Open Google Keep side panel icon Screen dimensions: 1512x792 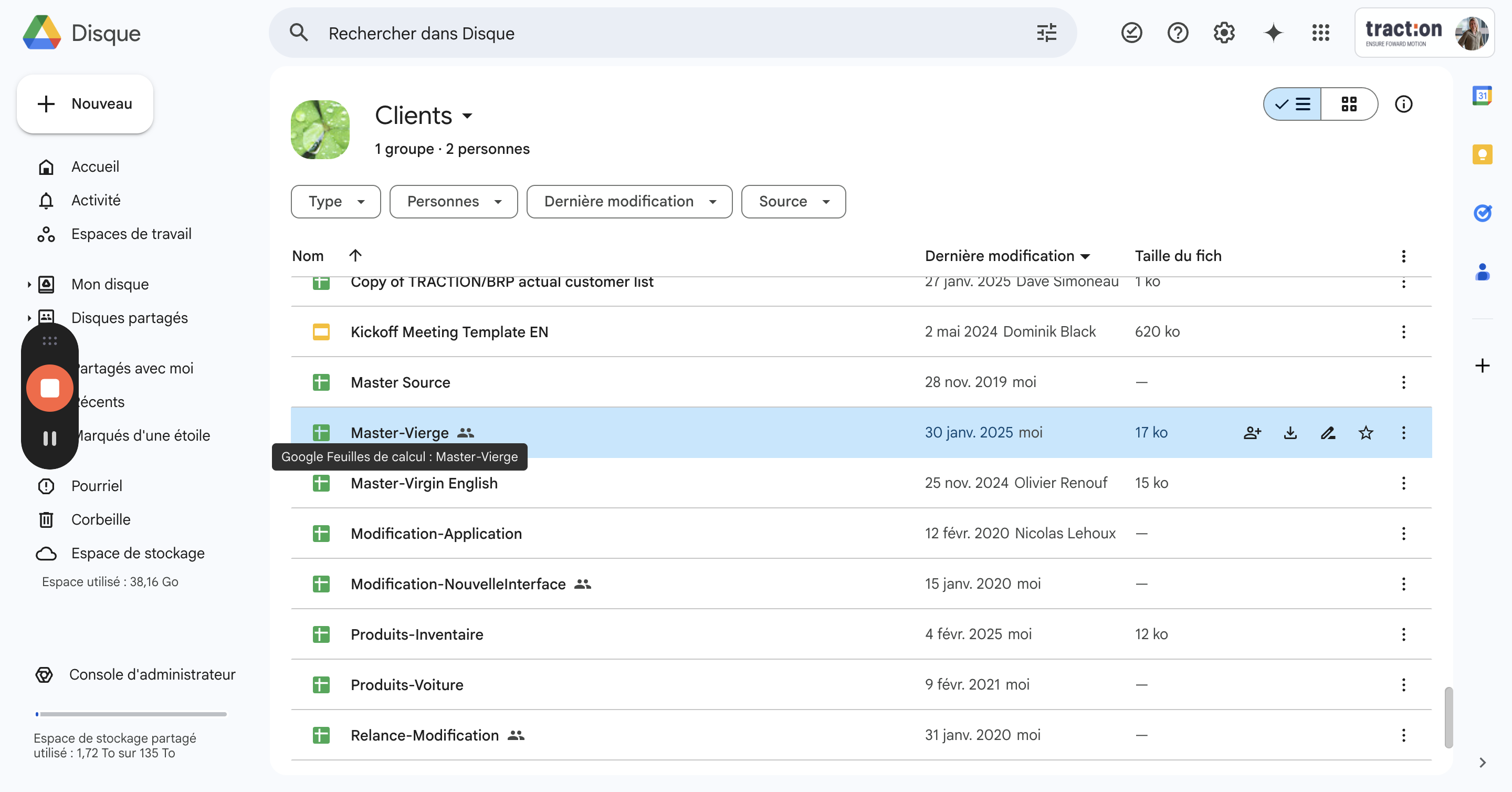tap(1482, 154)
